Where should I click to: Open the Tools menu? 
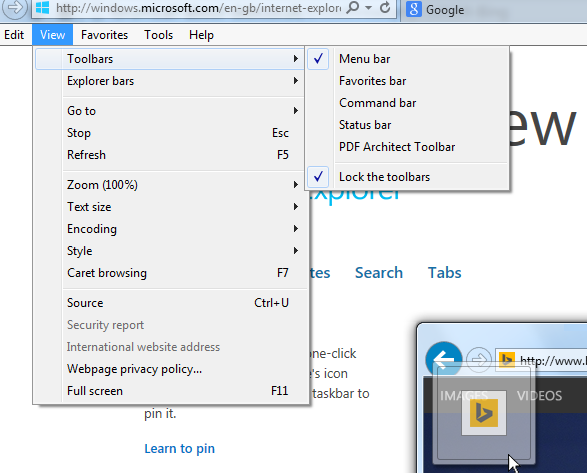pyautogui.click(x=159, y=35)
